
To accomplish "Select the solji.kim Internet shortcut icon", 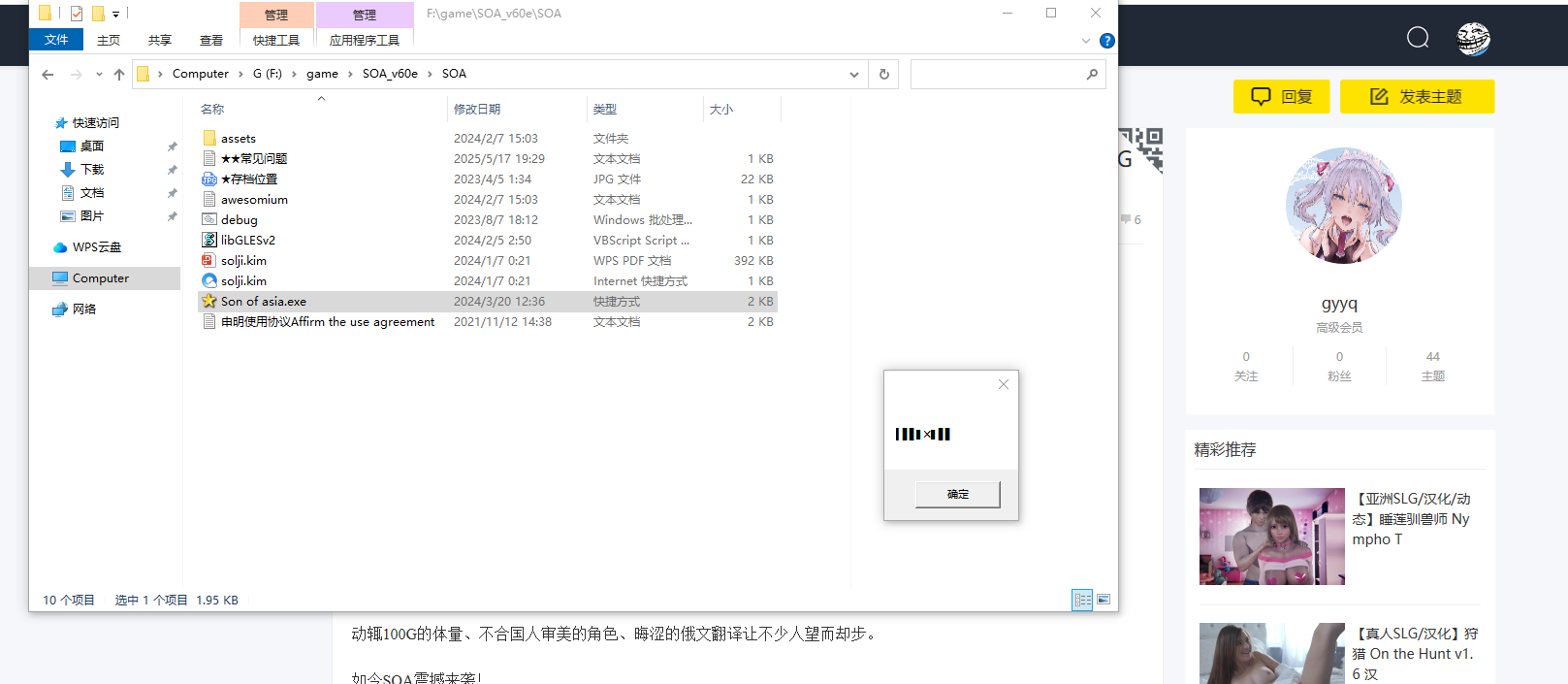I will click(x=209, y=281).
